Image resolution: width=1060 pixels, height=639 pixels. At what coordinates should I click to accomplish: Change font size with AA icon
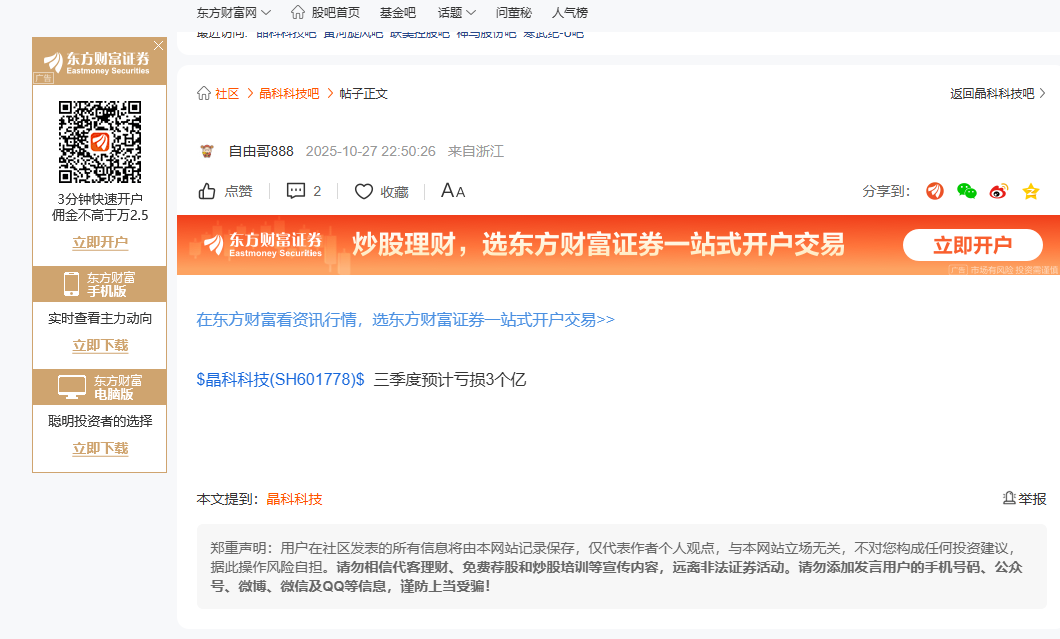pyautogui.click(x=453, y=191)
